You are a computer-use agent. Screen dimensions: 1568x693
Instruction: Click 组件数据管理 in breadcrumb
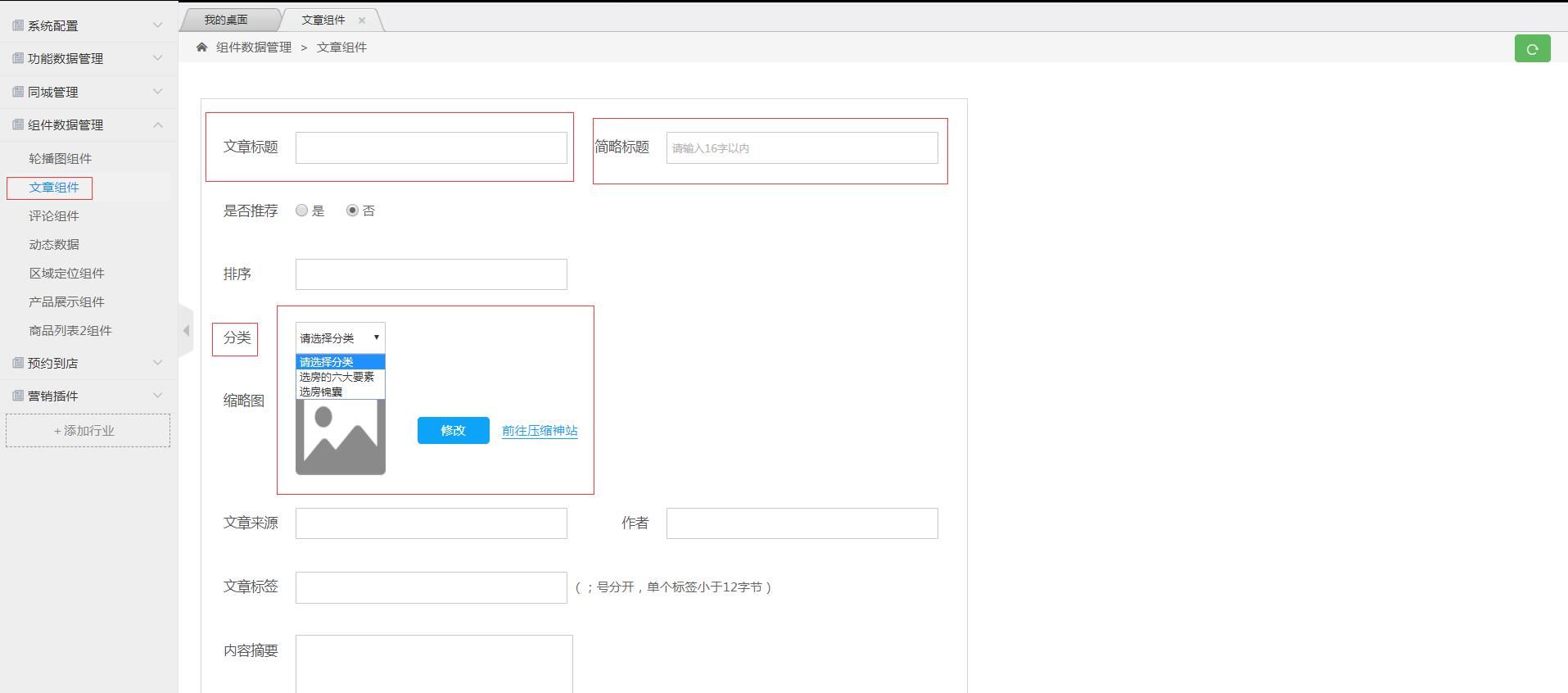(254, 48)
